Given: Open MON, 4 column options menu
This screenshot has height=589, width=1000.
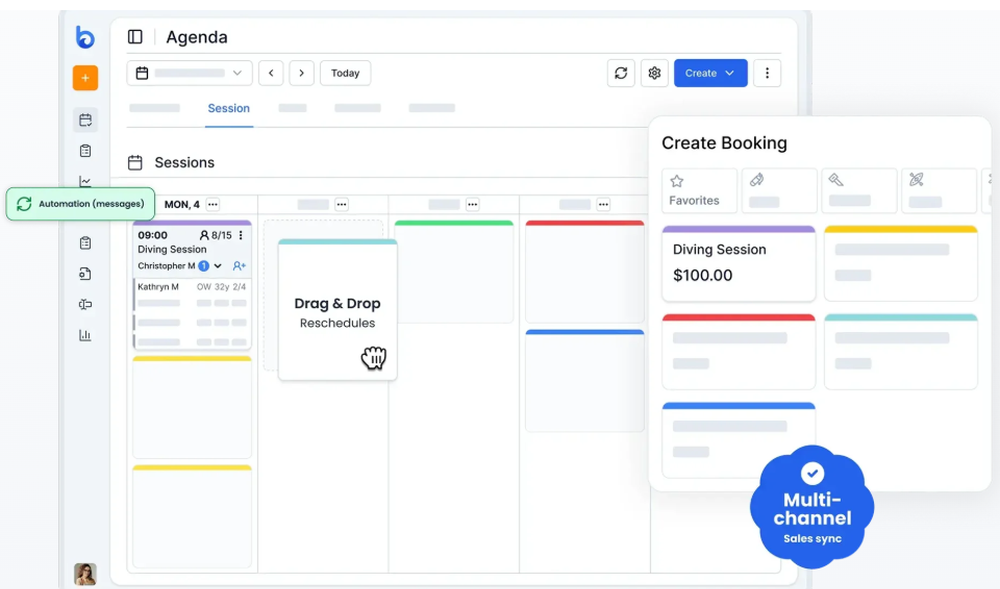Looking at the screenshot, I should [x=213, y=205].
